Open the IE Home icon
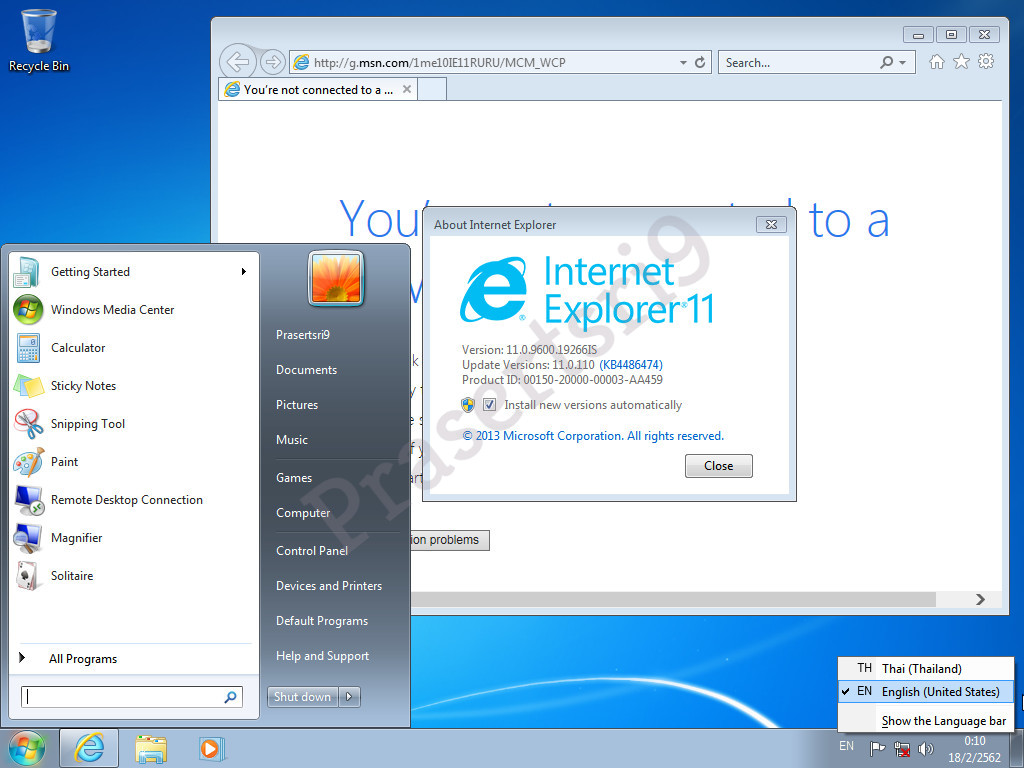Image resolution: width=1024 pixels, height=768 pixels. tap(936, 62)
